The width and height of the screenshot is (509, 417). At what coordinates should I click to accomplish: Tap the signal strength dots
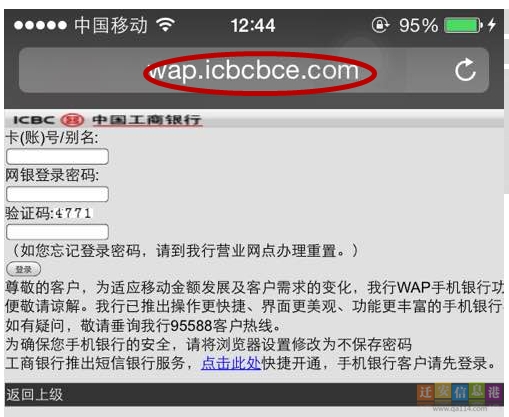(40, 25)
